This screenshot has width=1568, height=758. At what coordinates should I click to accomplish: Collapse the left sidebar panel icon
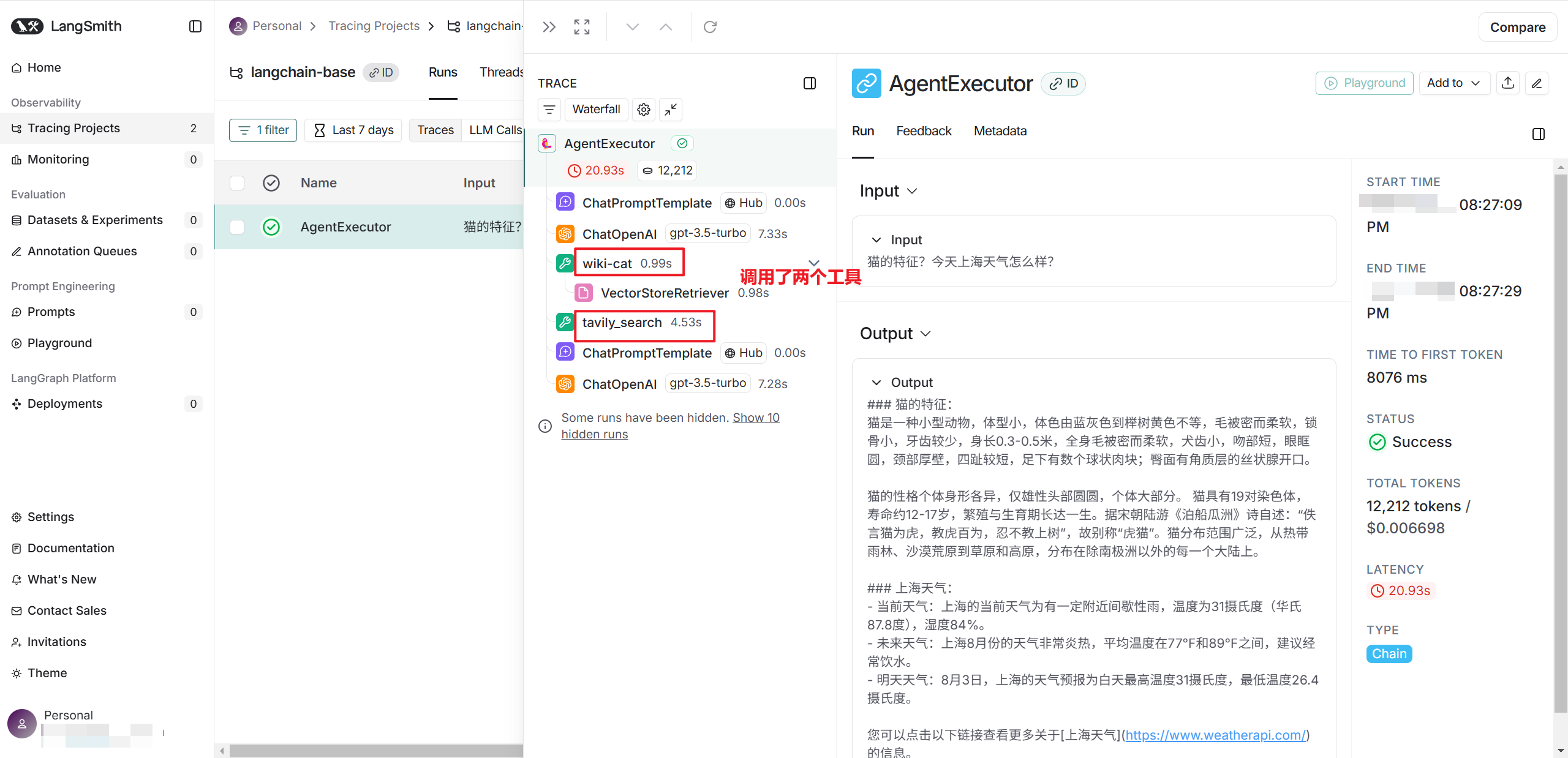[195, 26]
